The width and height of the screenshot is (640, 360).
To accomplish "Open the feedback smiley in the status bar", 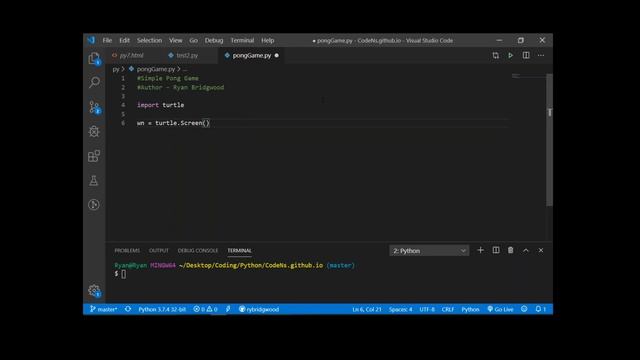I will pyautogui.click(x=524, y=309).
